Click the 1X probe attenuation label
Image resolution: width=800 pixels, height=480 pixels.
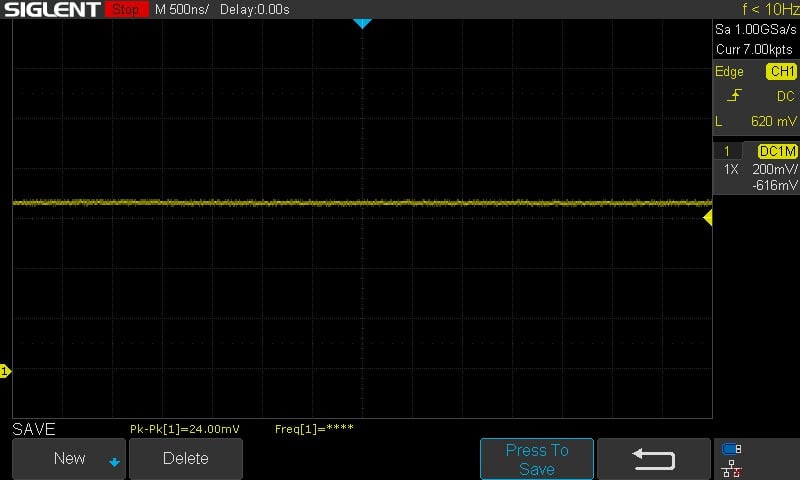click(x=731, y=169)
